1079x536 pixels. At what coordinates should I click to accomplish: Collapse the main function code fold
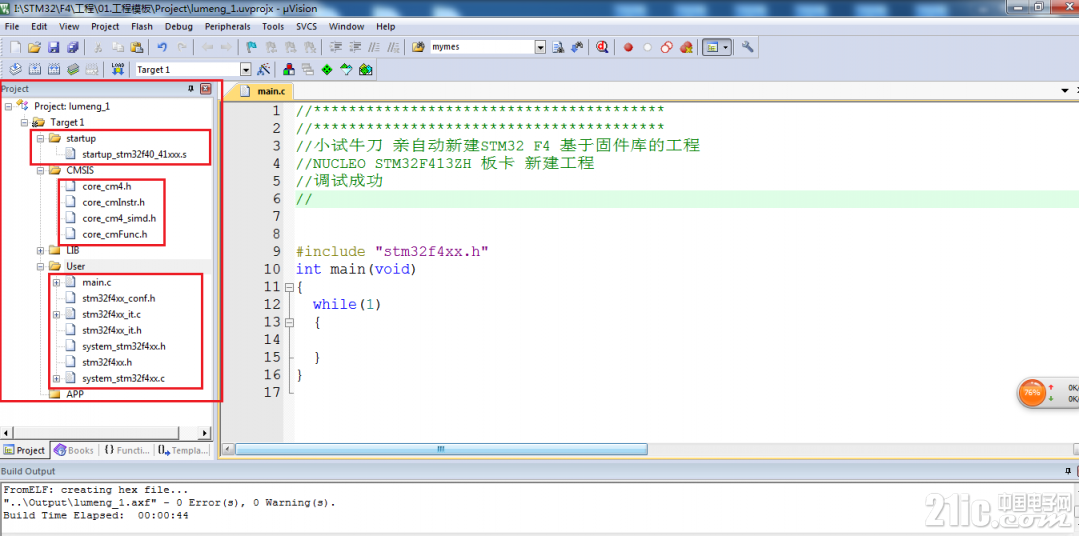[289, 286]
